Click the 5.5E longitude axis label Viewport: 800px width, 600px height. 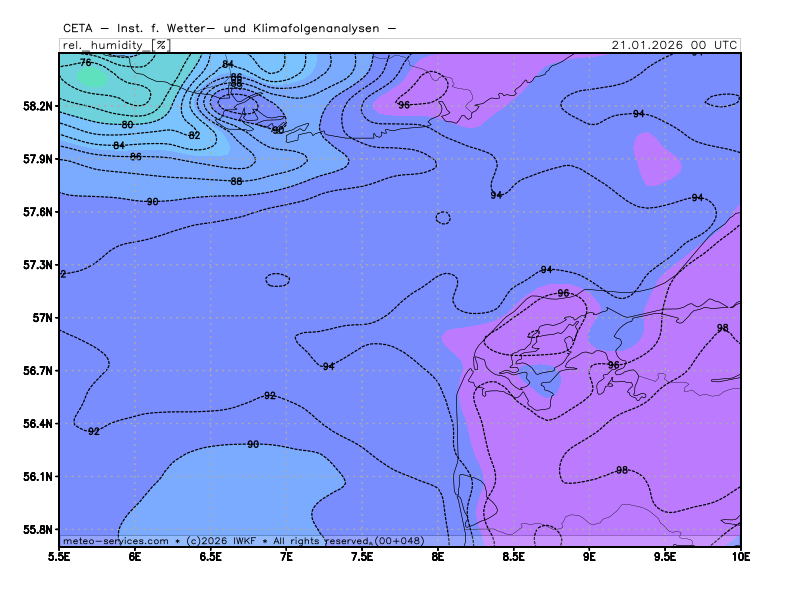59,555
